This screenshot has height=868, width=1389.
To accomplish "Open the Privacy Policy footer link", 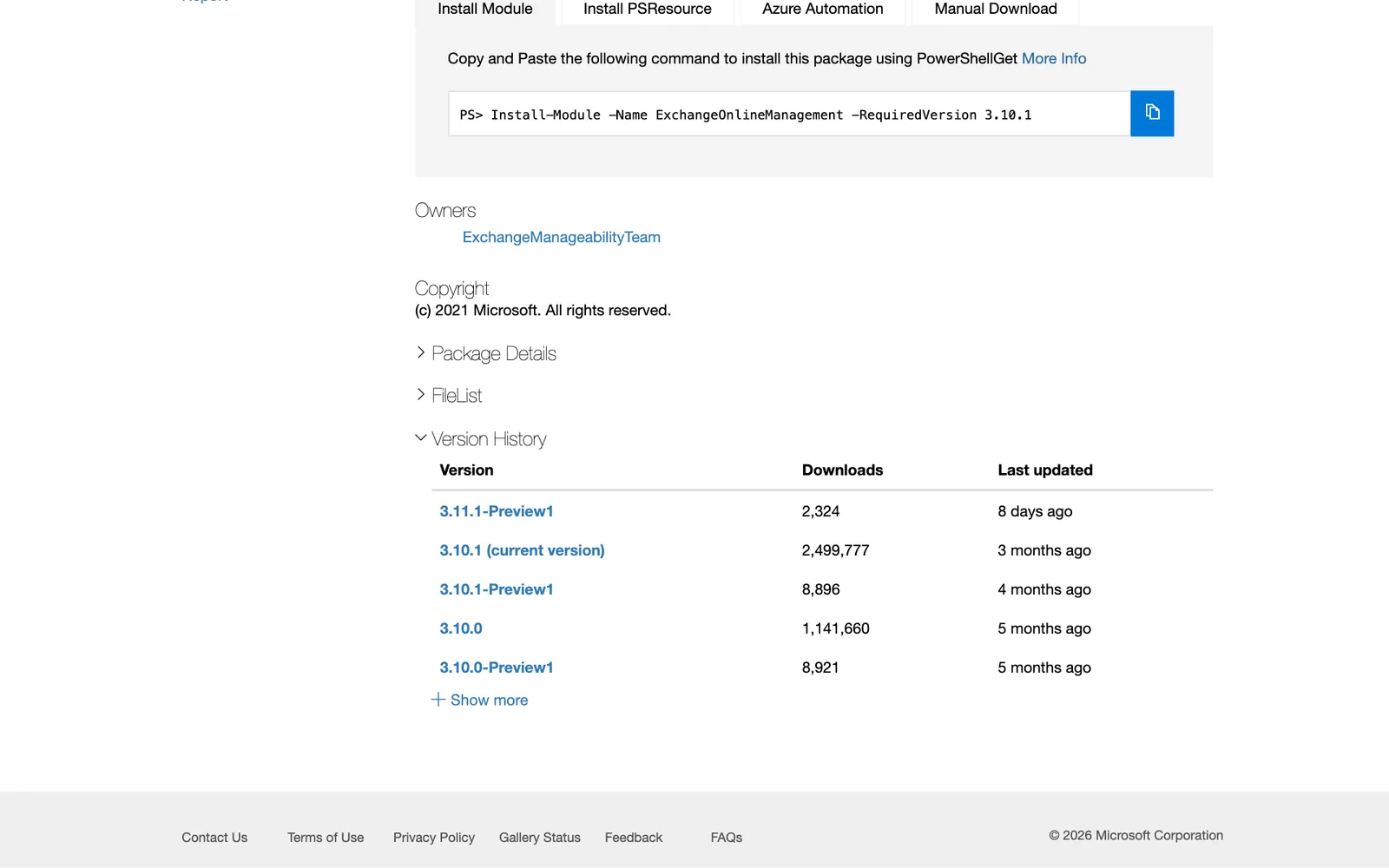I will point(434,838).
